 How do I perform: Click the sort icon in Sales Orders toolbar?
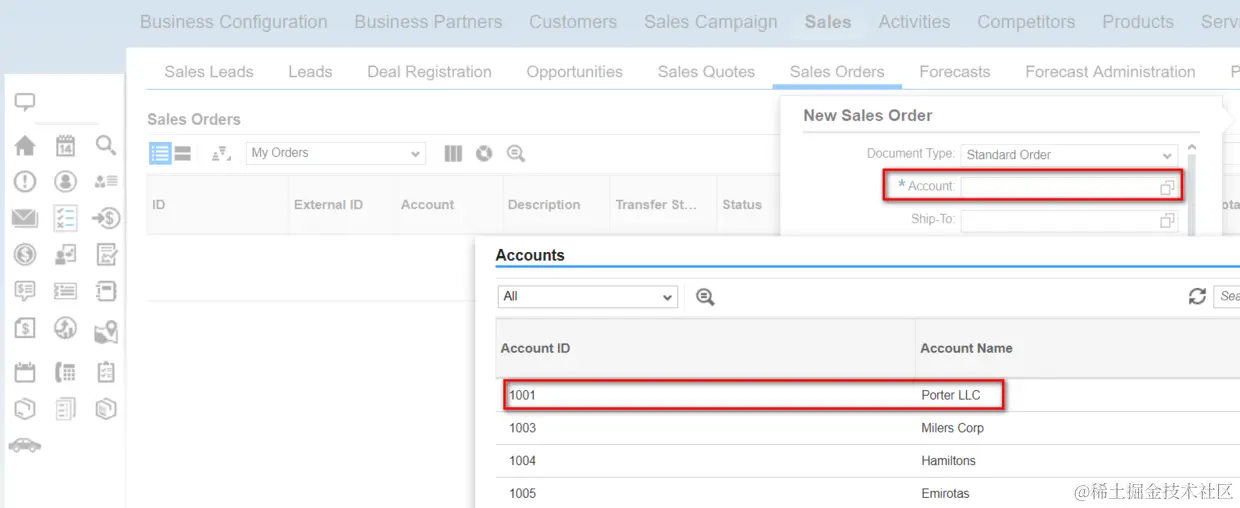(x=222, y=153)
